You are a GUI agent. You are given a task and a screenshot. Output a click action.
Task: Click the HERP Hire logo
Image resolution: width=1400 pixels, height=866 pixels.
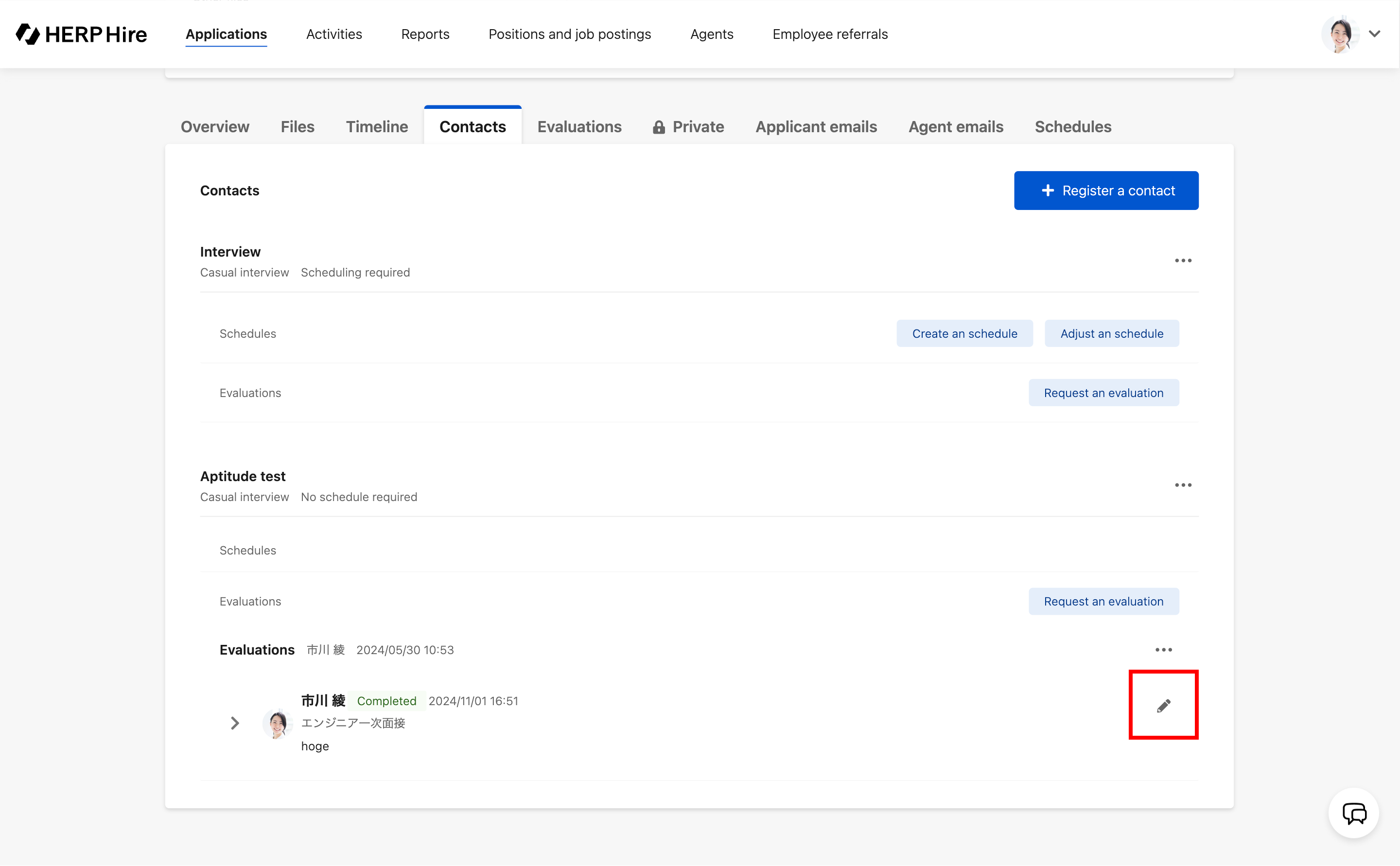[81, 35]
